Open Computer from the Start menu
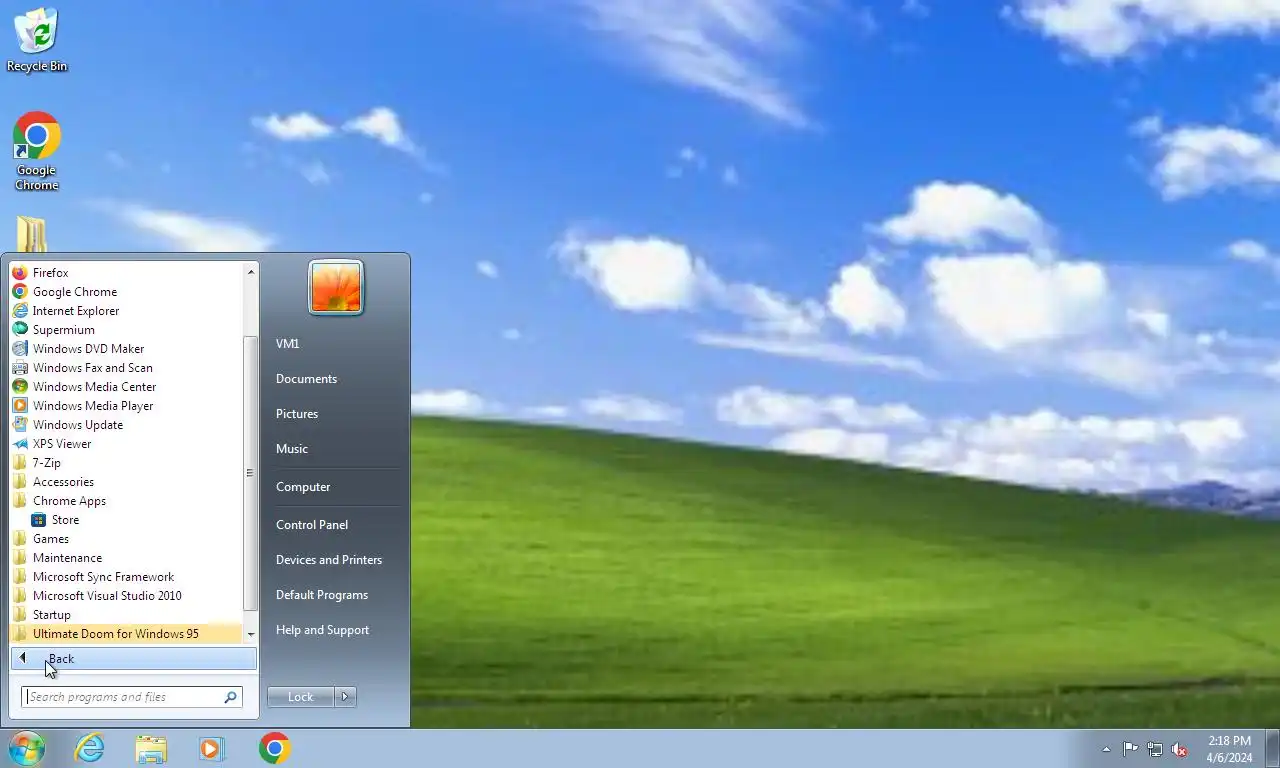 (334, 486)
